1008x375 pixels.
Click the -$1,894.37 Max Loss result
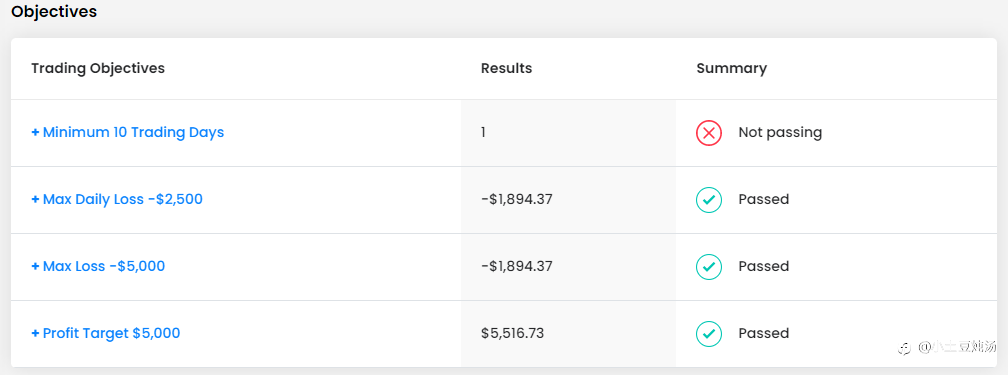tap(517, 266)
